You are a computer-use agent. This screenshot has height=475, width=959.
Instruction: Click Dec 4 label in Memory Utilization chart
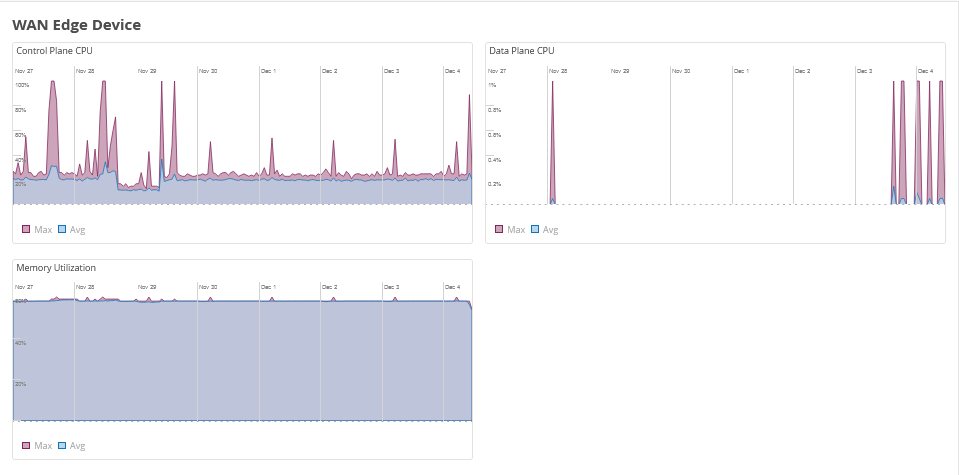click(453, 287)
